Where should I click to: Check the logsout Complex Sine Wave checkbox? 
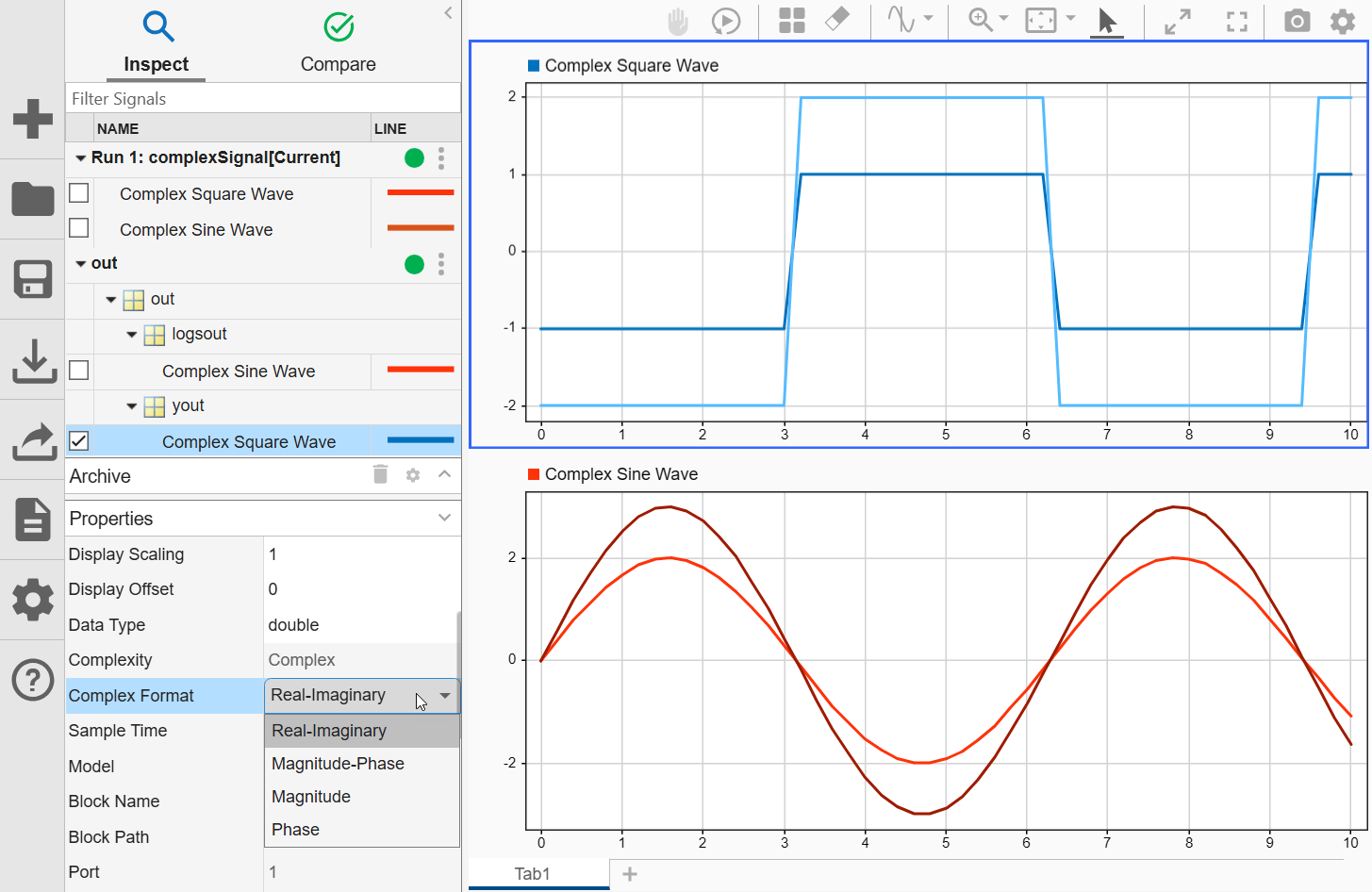(79, 370)
